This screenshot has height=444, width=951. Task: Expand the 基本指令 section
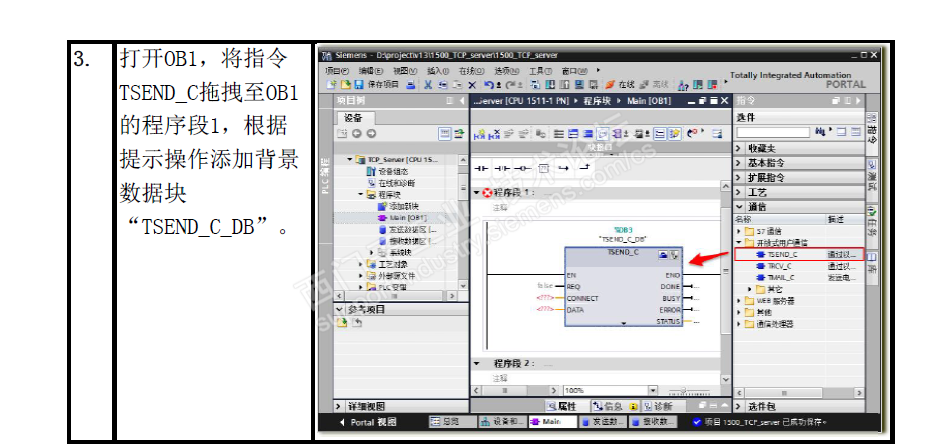point(739,163)
